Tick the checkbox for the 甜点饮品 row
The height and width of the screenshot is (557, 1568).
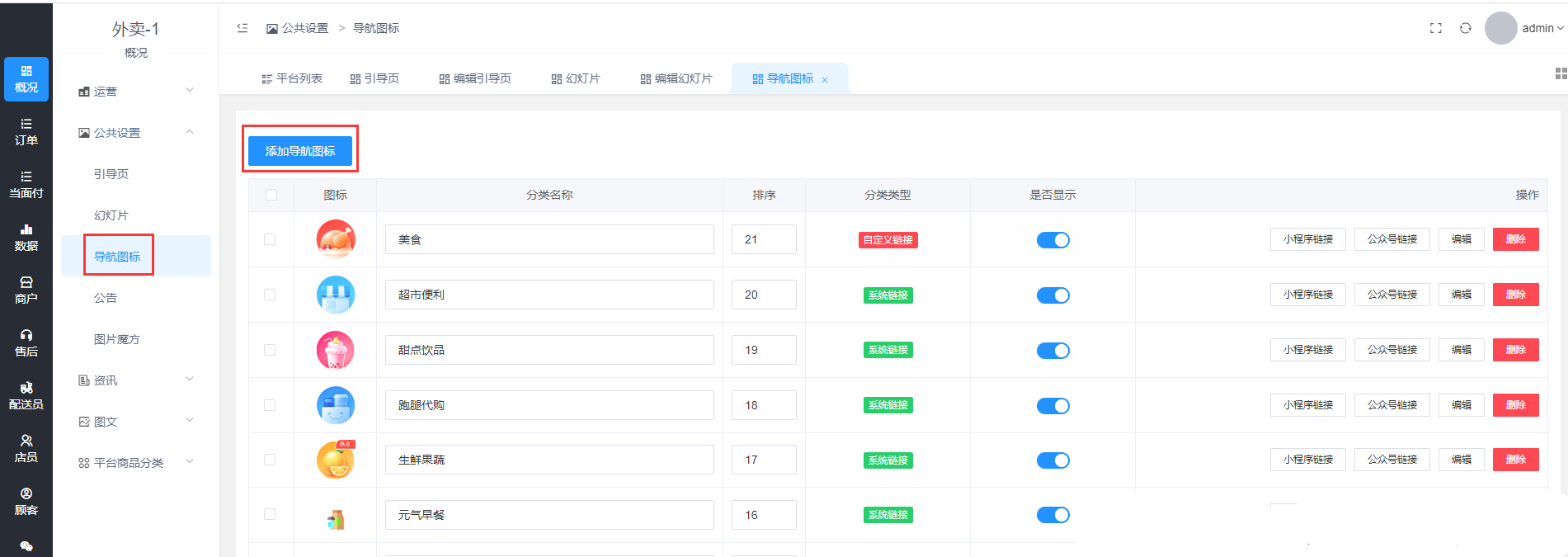click(x=270, y=350)
